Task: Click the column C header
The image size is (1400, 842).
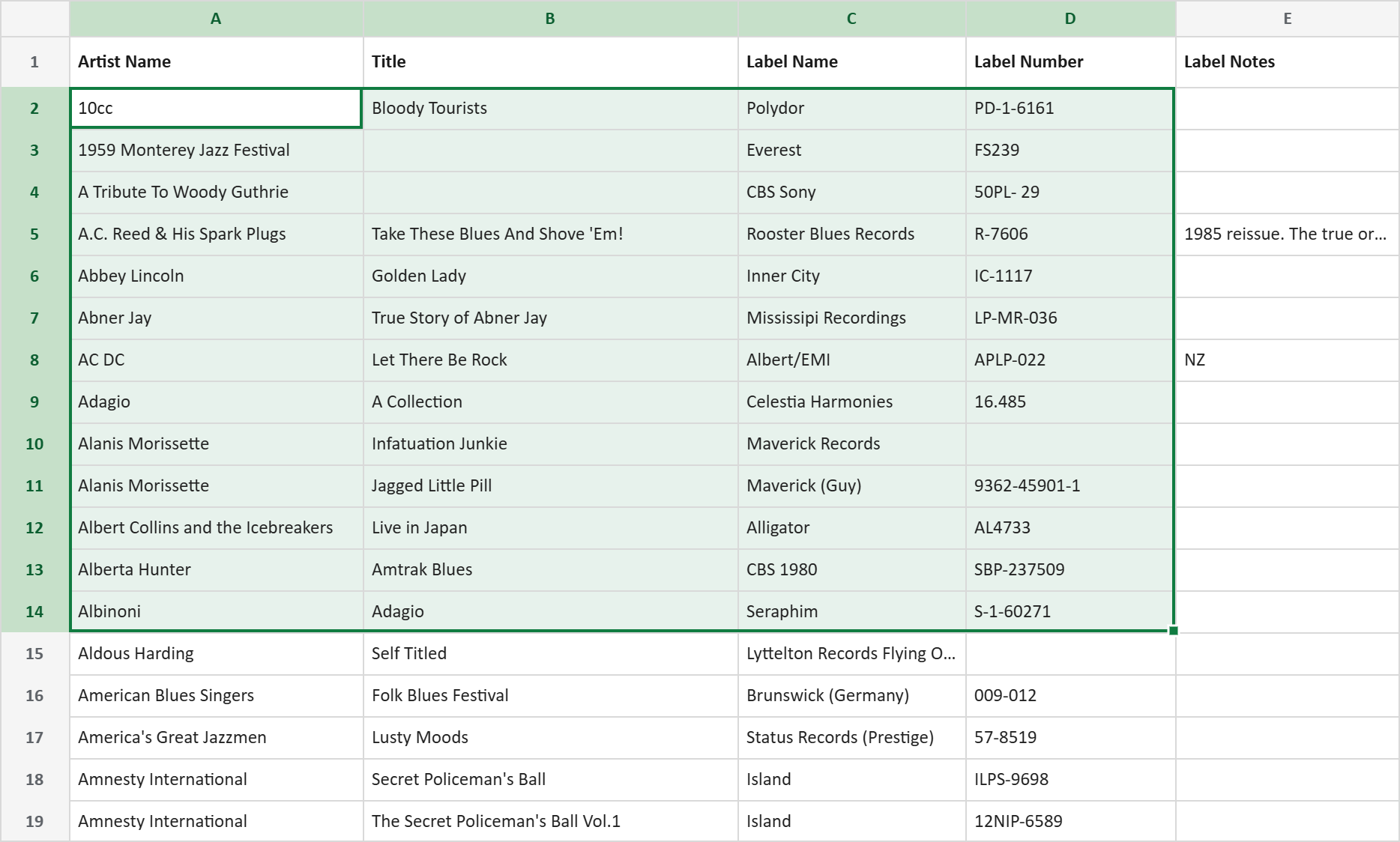Action: coord(851,19)
